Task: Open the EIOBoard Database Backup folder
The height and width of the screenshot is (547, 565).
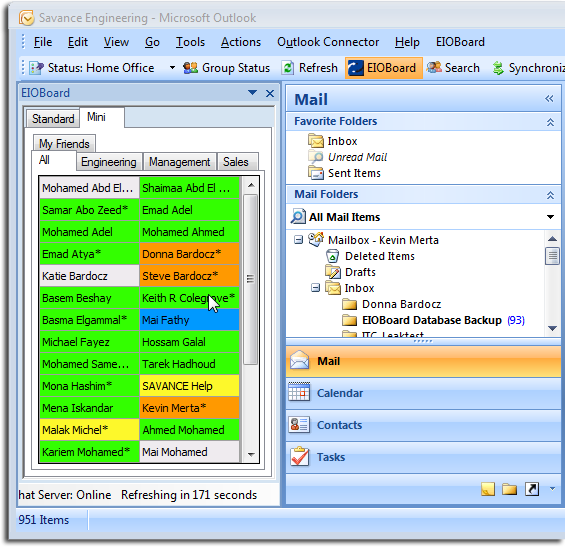Action: click(433, 320)
